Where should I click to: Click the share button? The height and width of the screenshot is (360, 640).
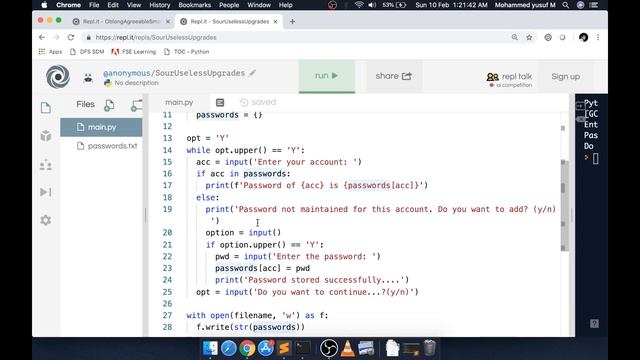(x=393, y=76)
